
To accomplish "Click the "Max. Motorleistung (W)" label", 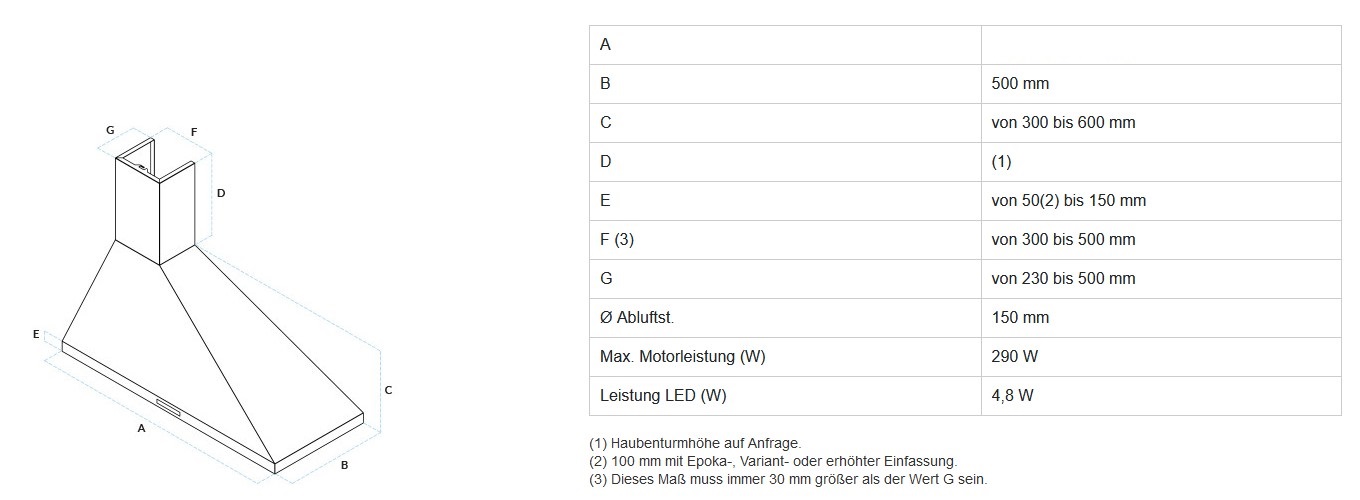I will coord(683,357).
